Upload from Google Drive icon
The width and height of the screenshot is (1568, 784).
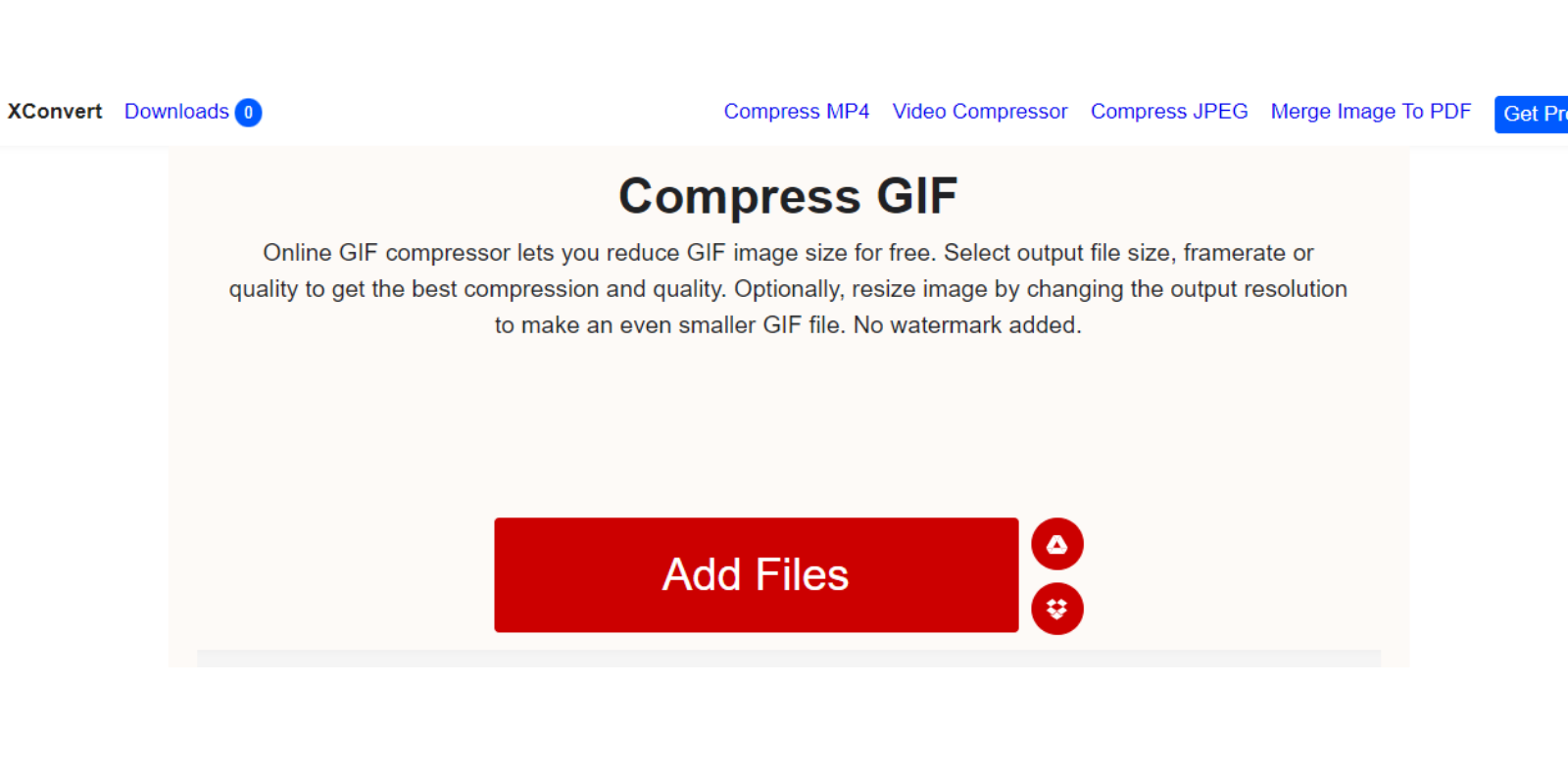pos(1056,544)
